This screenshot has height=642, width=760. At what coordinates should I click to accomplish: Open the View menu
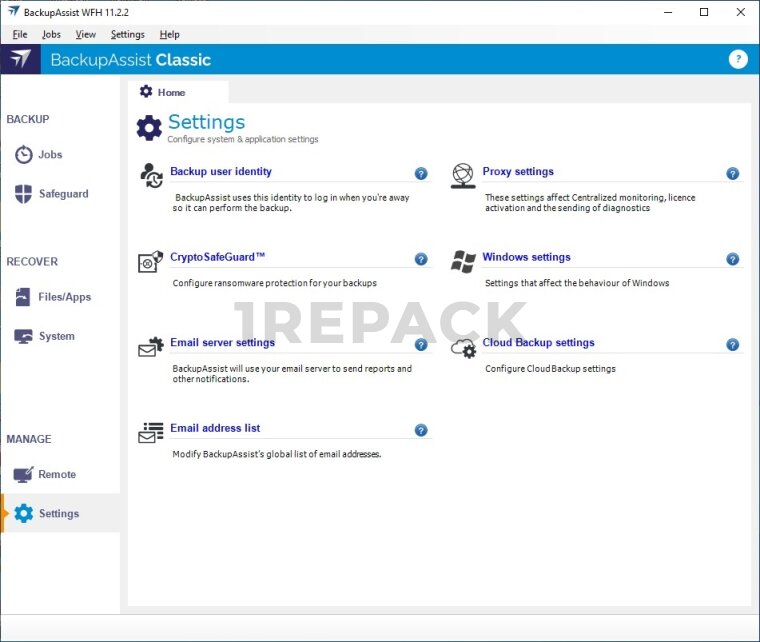click(x=86, y=34)
